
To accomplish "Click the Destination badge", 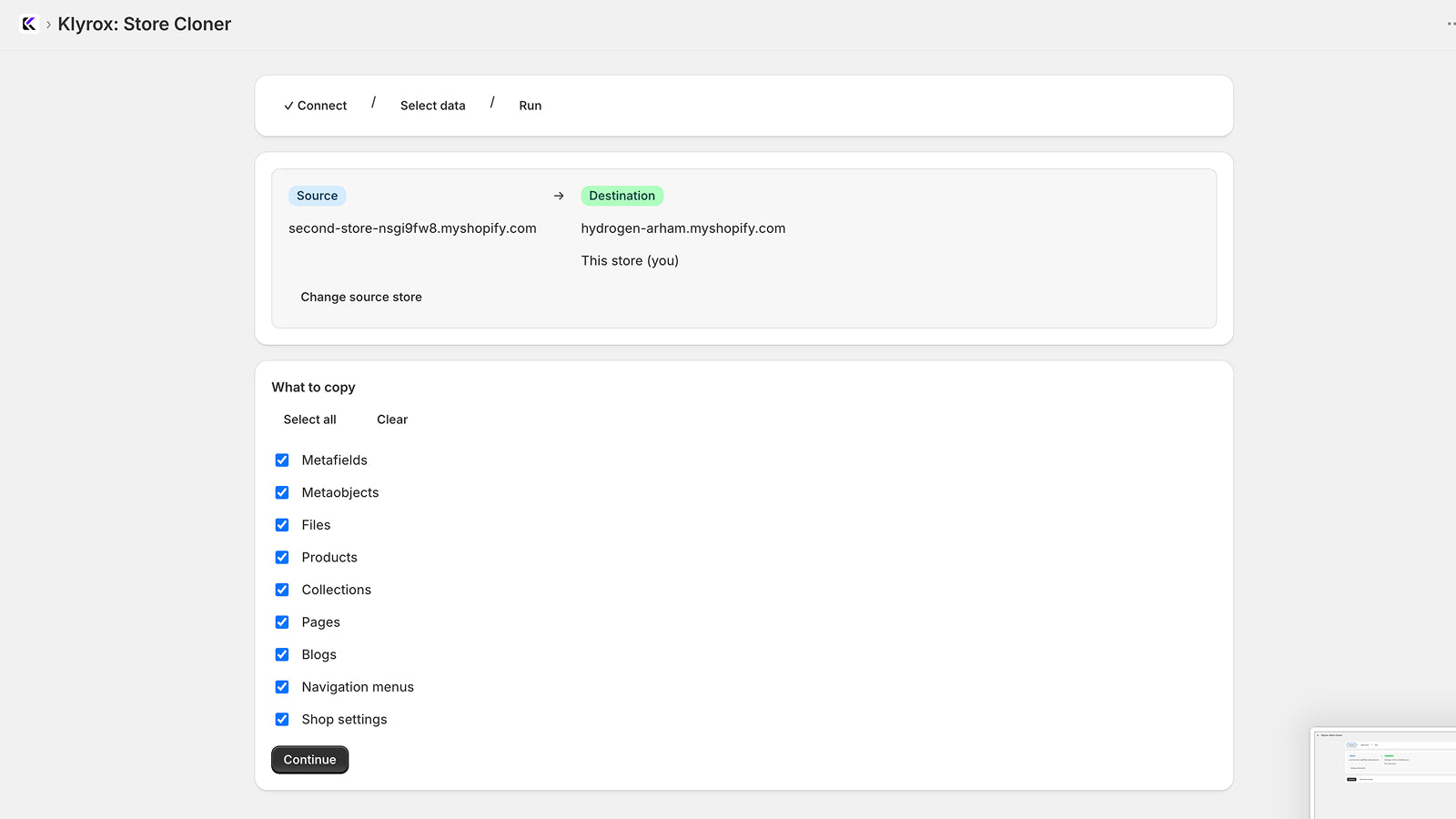I will [622, 196].
